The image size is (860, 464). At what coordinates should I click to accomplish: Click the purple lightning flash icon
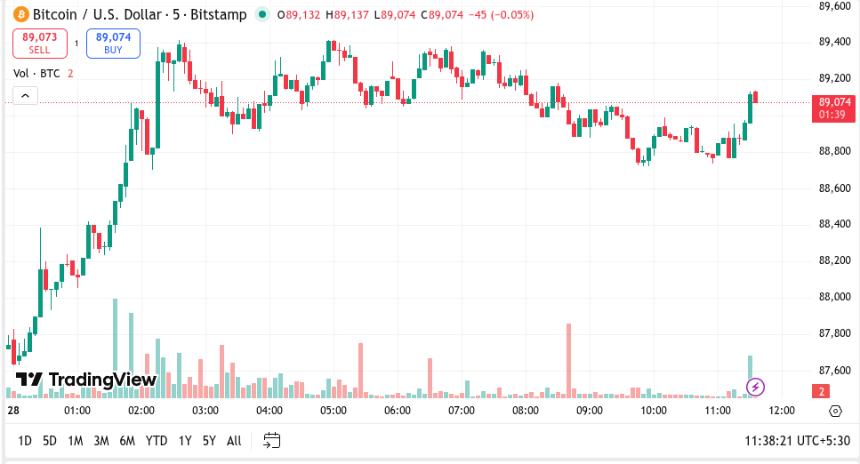pos(757,386)
